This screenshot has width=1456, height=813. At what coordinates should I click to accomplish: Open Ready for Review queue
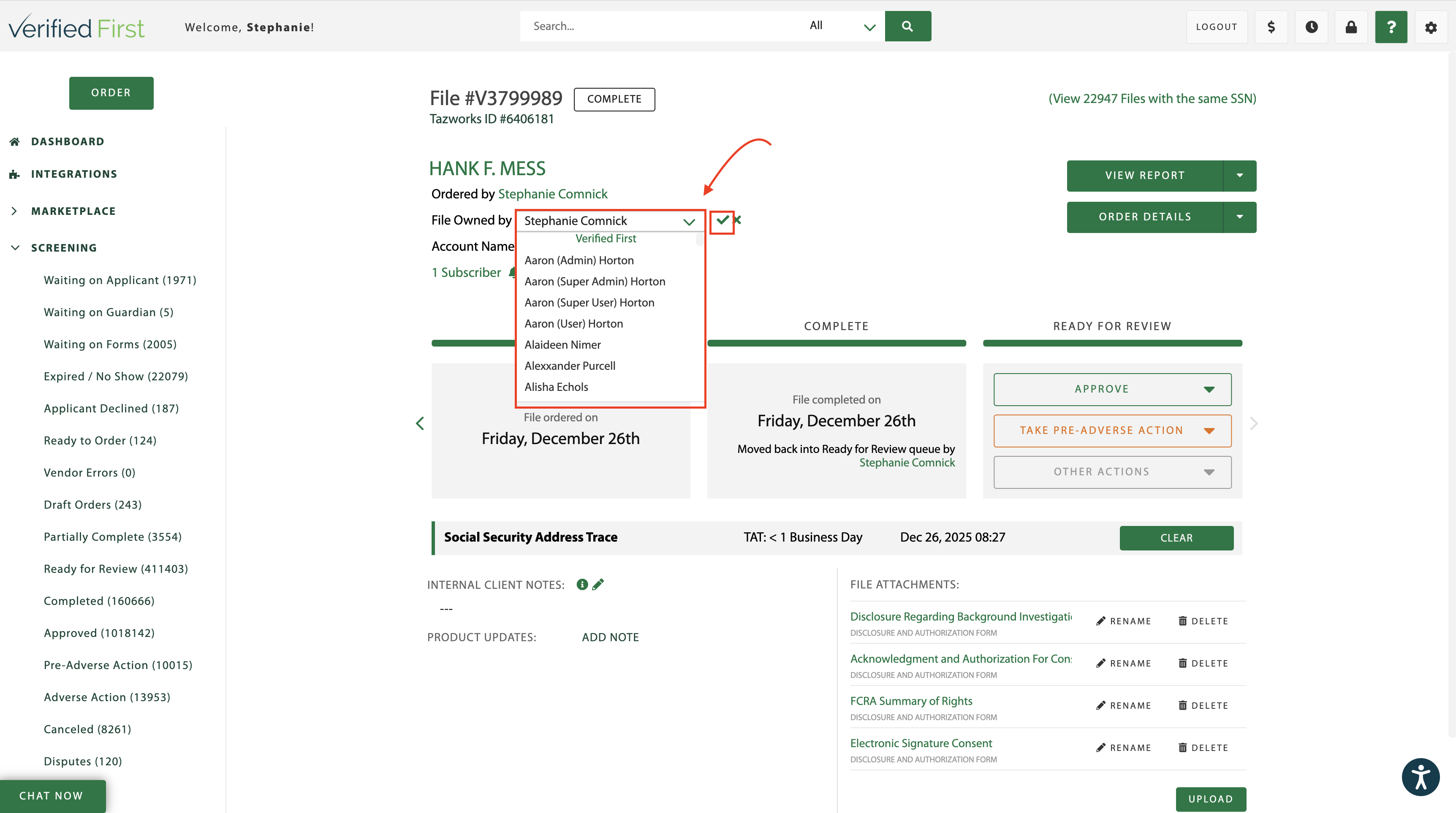pyautogui.click(x=115, y=569)
